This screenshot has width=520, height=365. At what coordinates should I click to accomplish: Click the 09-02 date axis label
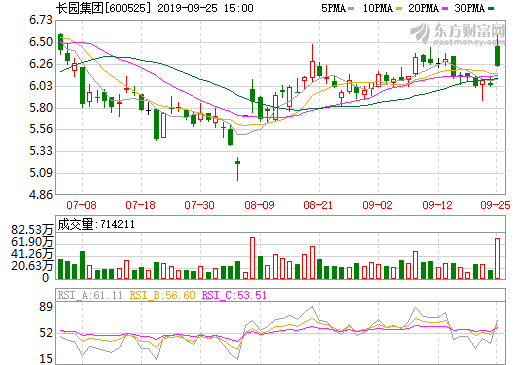click(378, 205)
